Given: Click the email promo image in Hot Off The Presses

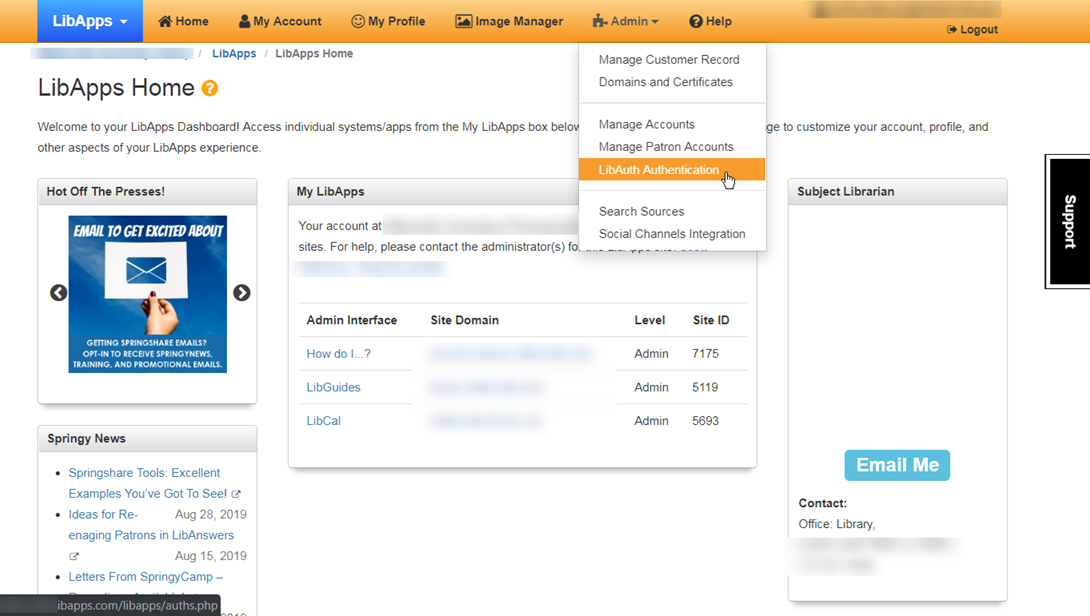Looking at the screenshot, I should [x=147, y=293].
